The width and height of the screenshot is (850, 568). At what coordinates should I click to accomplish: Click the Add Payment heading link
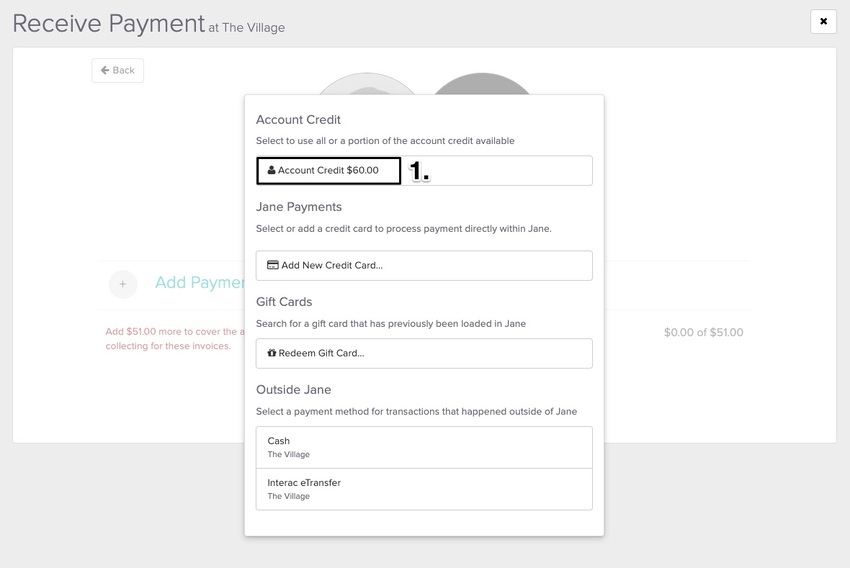pyautogui.click(x=199, y=282)
